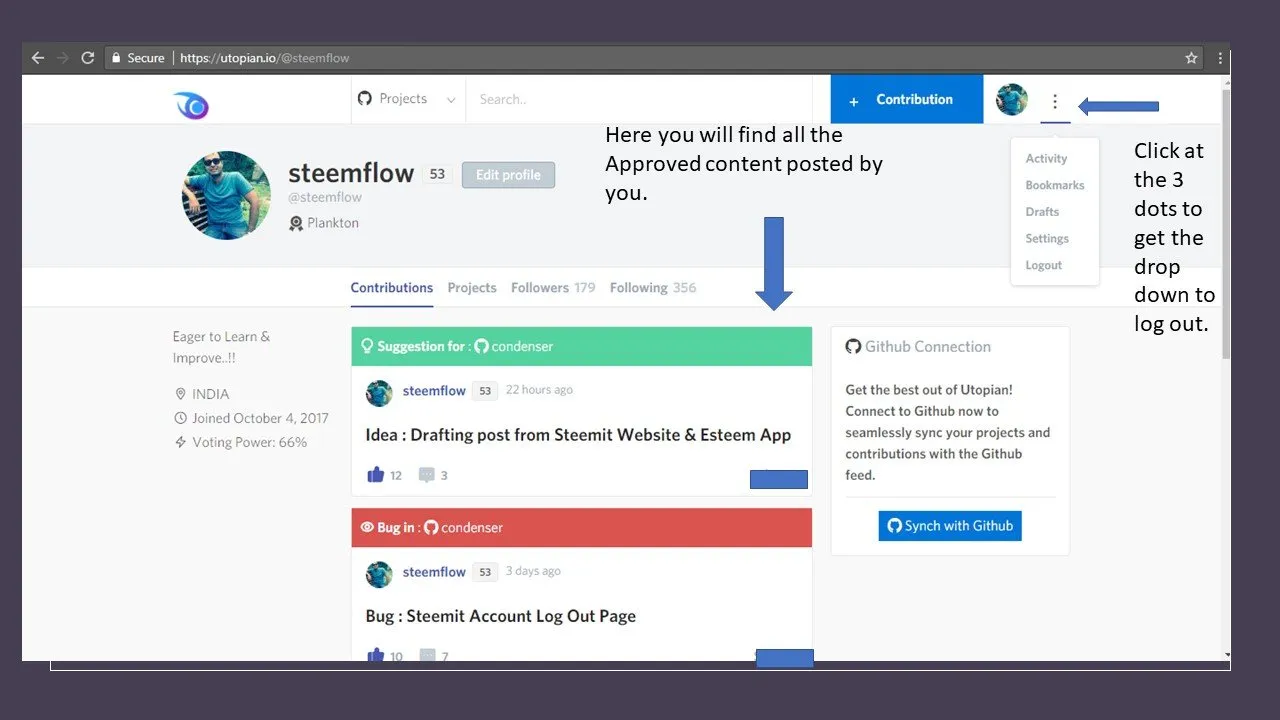Choose Logout from the dropdown menu
This screenshot has width=1280, height=720.
(x=1044, y=265)
